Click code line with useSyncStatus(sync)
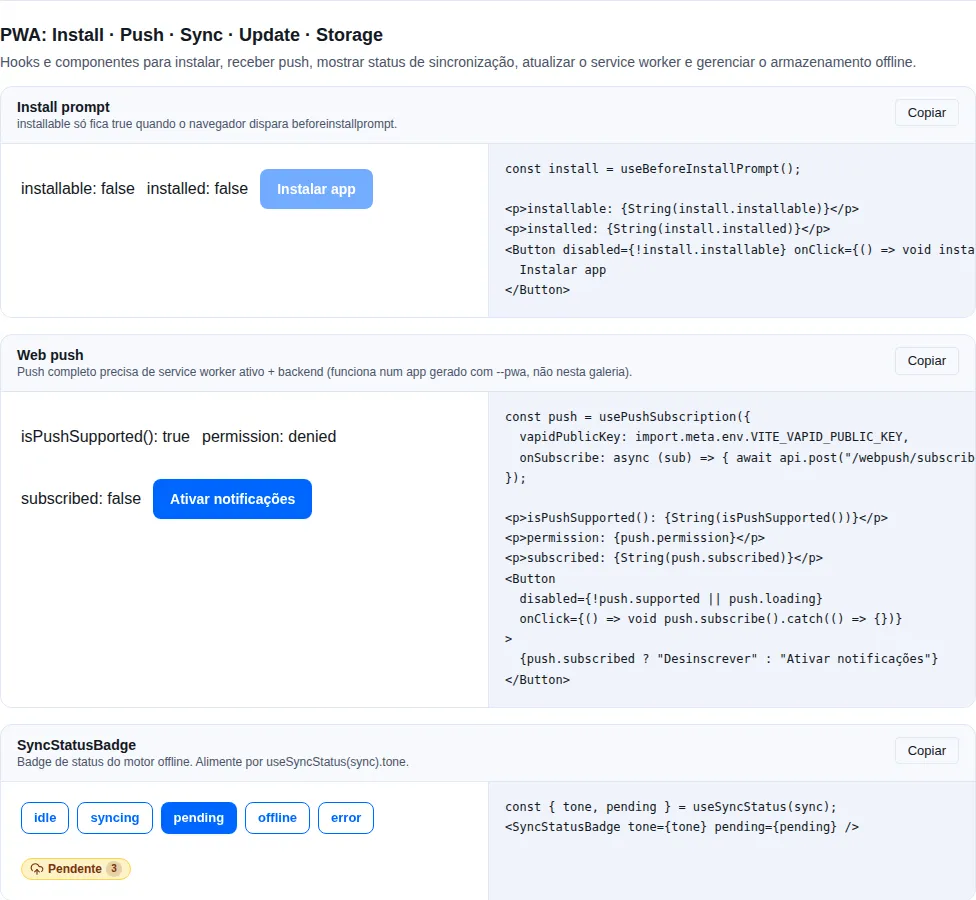This screenshot has width=976, height=900. pyautogui.click(x=670, y=807)
